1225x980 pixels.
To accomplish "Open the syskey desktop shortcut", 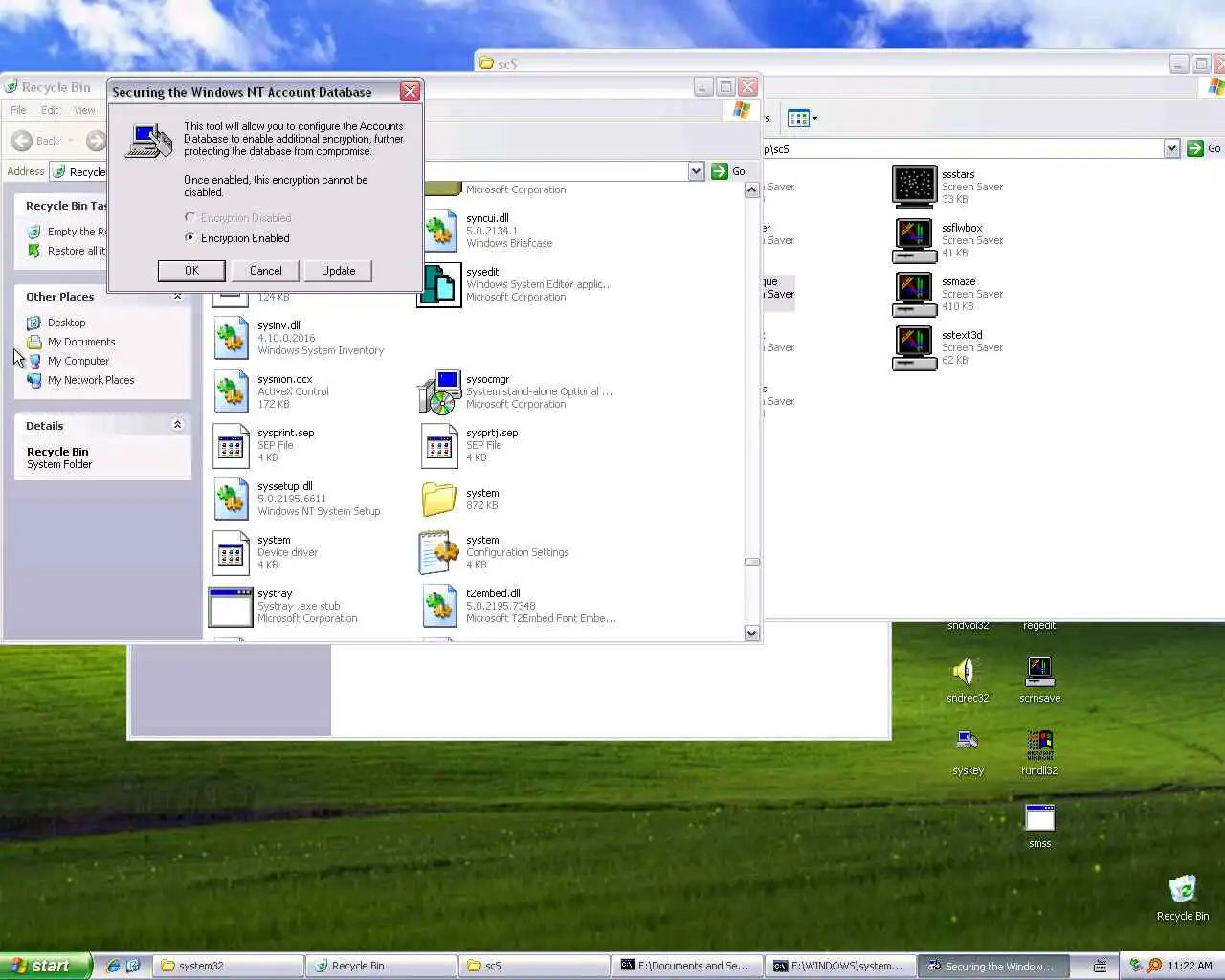I will pyautogui.click(x=967, y=742).
